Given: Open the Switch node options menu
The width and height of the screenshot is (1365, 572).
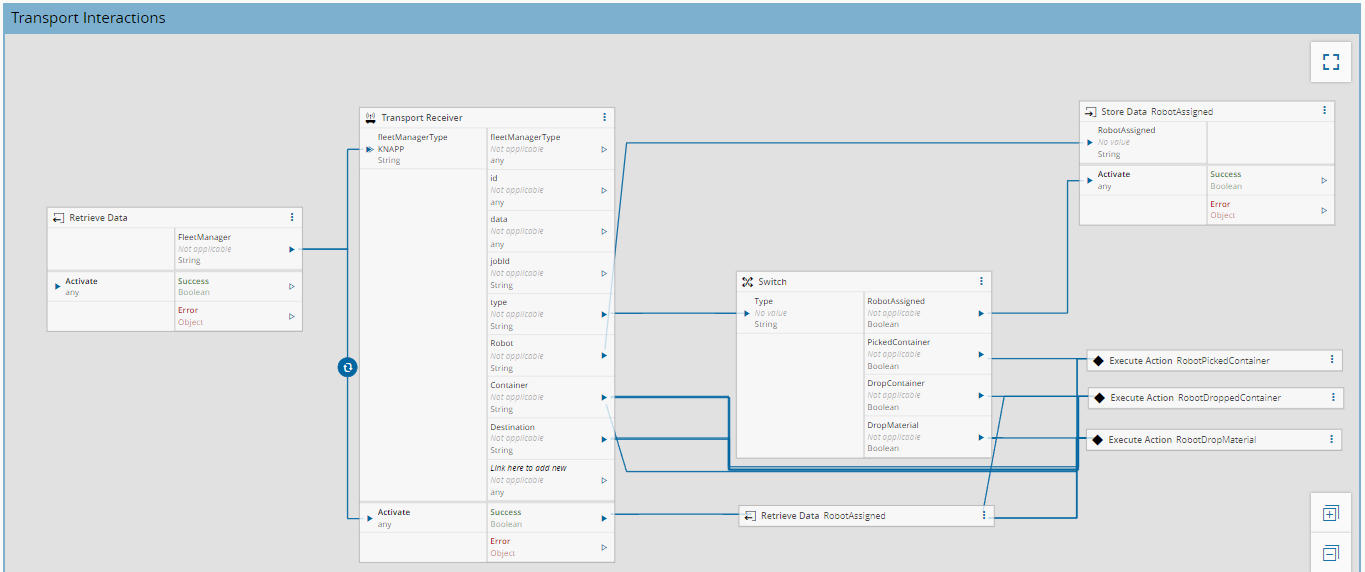Looking at the screenshot, I should pyautogui.click(x=981, y=282).
